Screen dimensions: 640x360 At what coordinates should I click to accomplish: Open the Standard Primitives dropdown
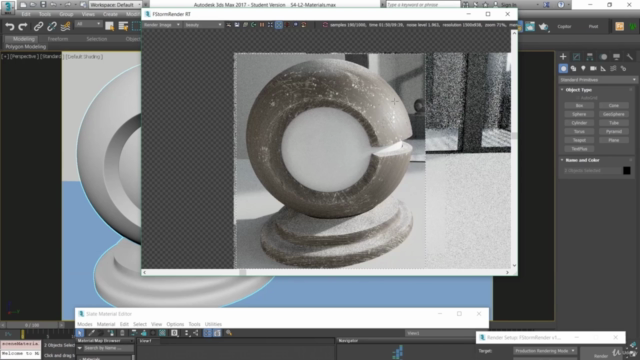tap(598, 80)
